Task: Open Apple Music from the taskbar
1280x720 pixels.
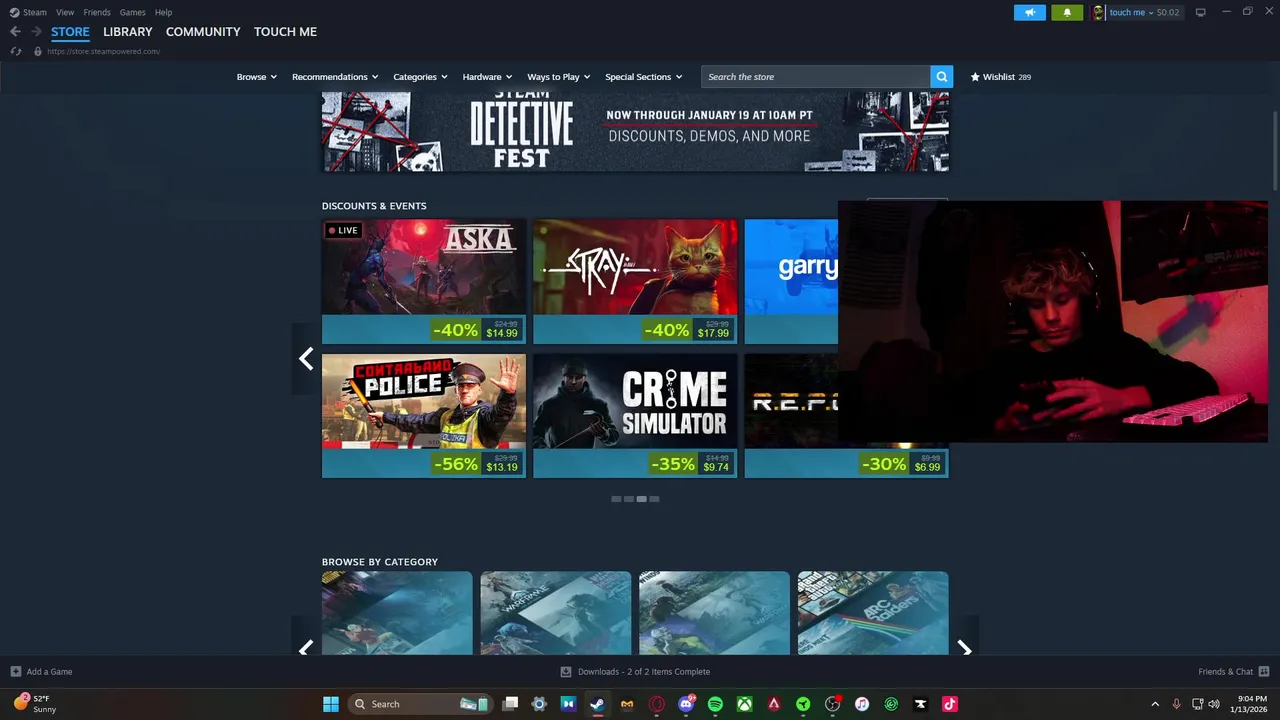Action: 862,704
